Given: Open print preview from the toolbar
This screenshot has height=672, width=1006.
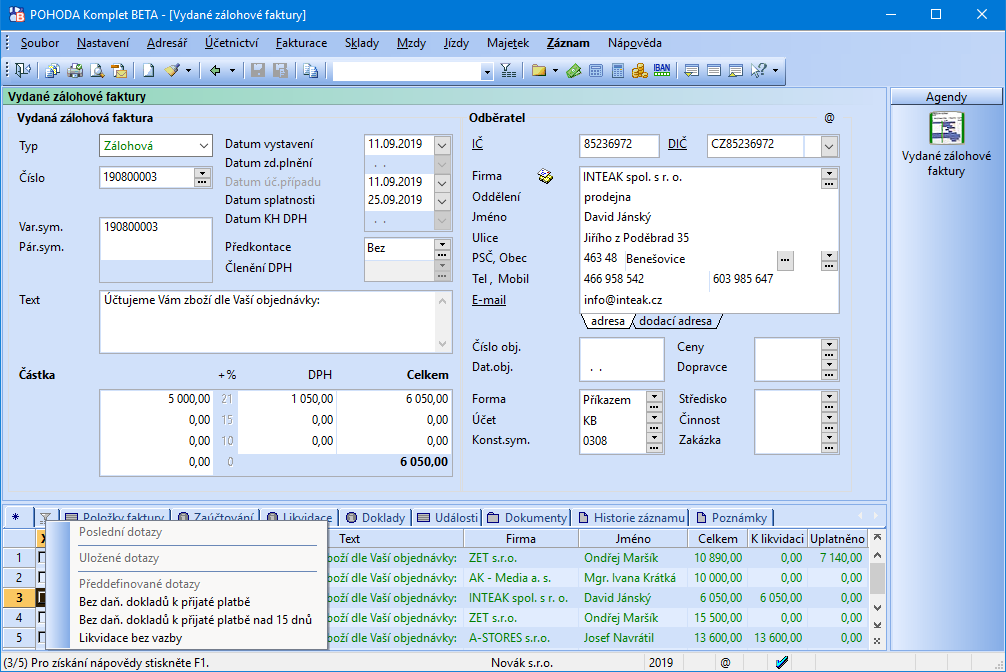Looking at the screenshot, I should point(97,71).
